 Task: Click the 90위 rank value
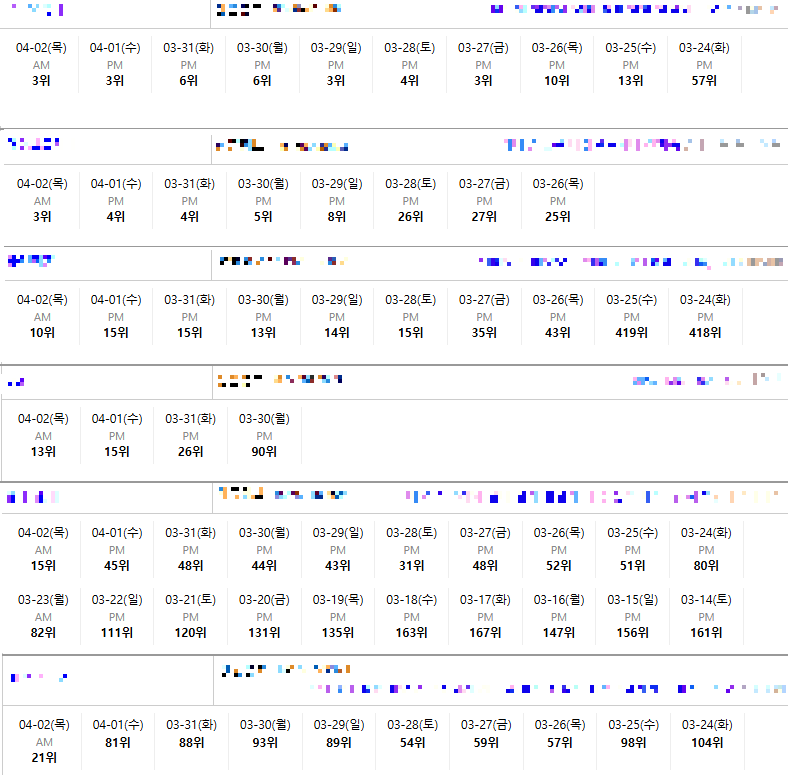pos(264,452)
